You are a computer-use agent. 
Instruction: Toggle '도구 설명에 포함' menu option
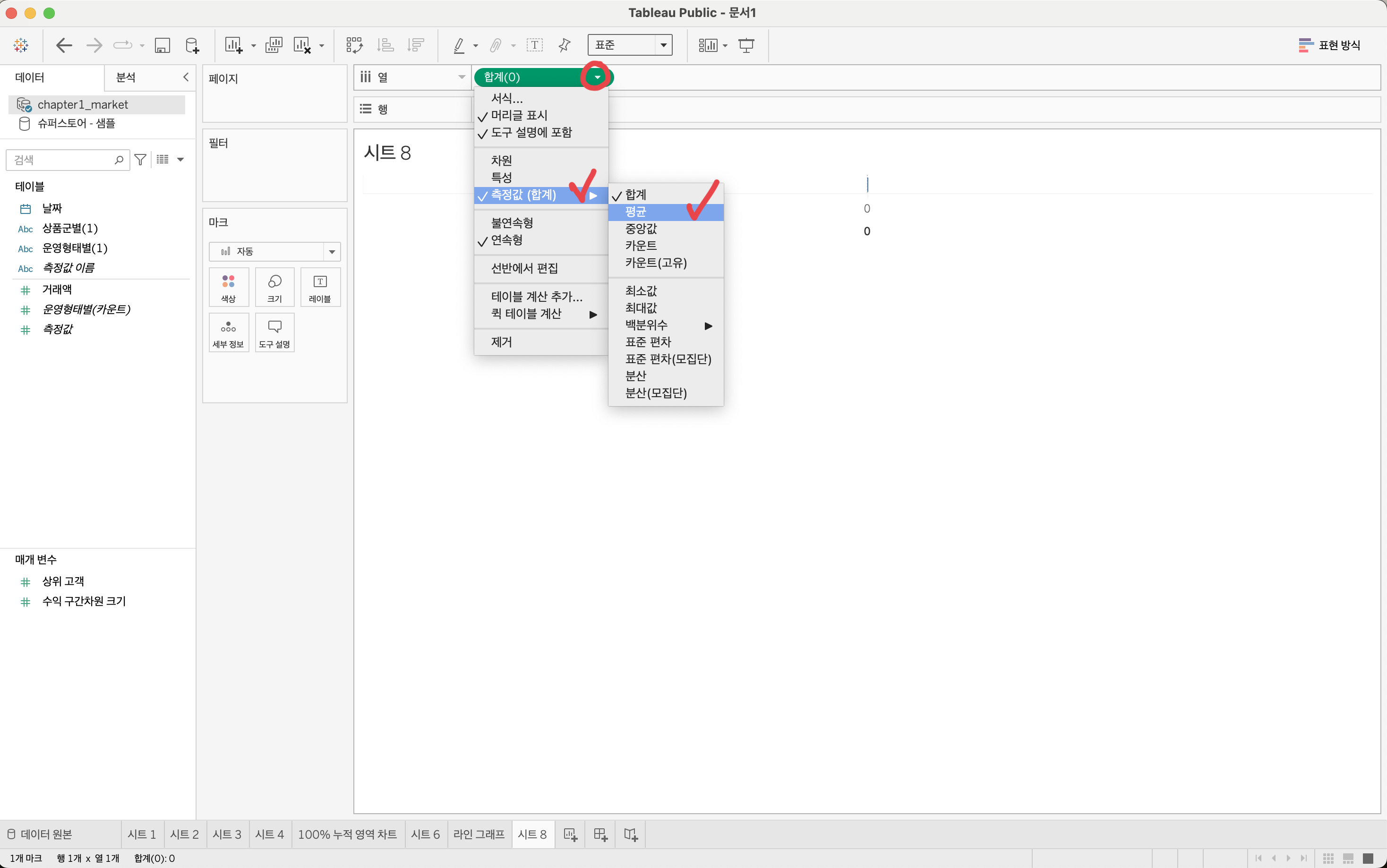coord(531,133)
